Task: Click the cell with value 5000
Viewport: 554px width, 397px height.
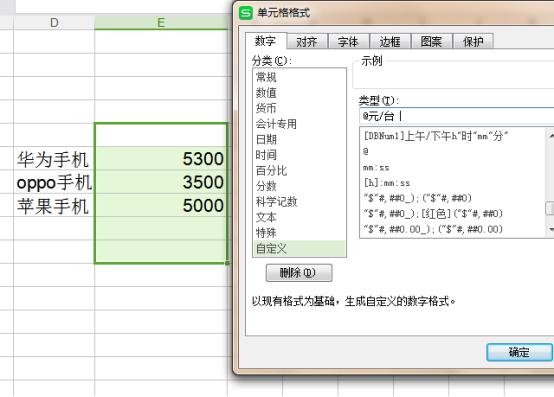Action: point(161,205)
